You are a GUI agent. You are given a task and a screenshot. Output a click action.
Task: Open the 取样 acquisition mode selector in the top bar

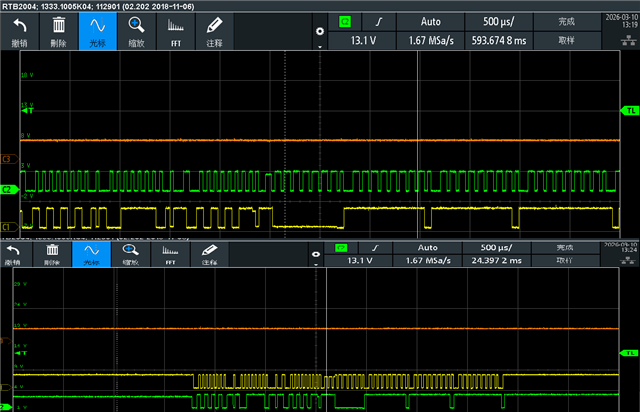(x=567, y=41)
